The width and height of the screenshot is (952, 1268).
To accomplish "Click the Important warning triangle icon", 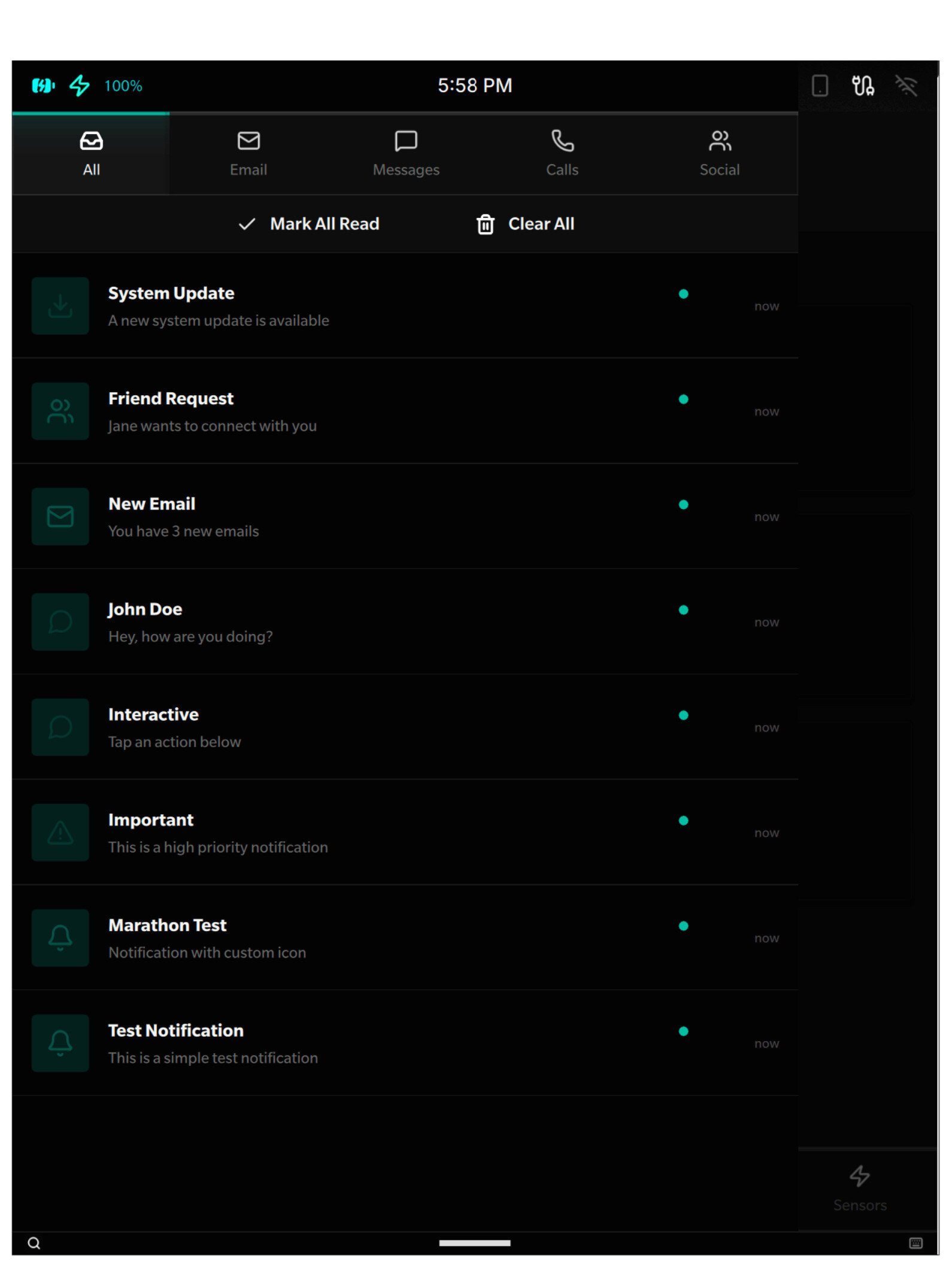I will [60, 833].
